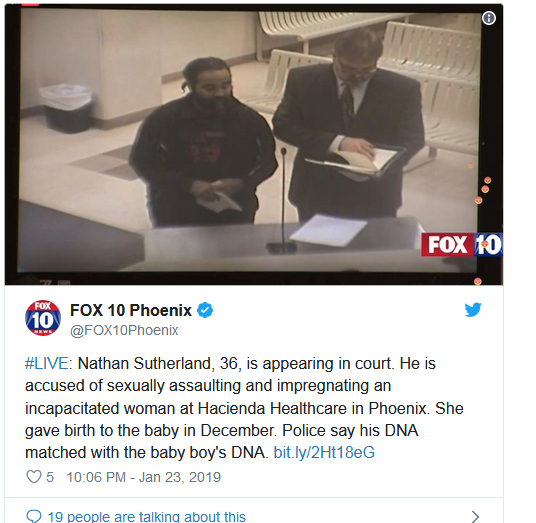
Task: Expand the conversation with the right chevron
Action: click(x=475, y=517)
